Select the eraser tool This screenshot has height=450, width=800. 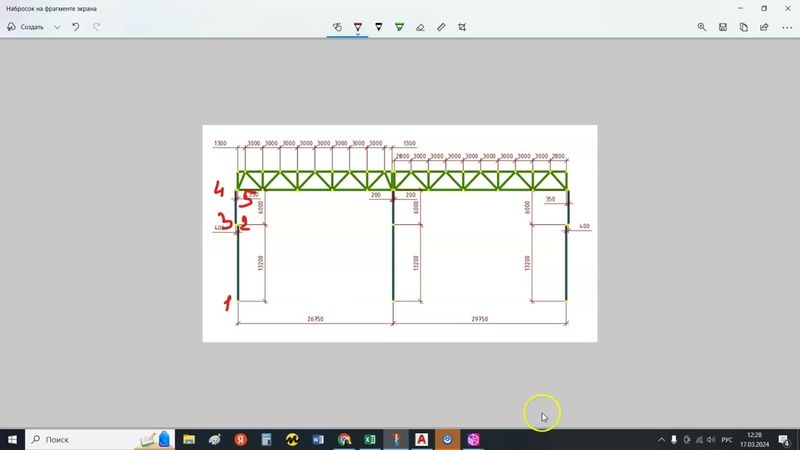click(x=420, y=27)
